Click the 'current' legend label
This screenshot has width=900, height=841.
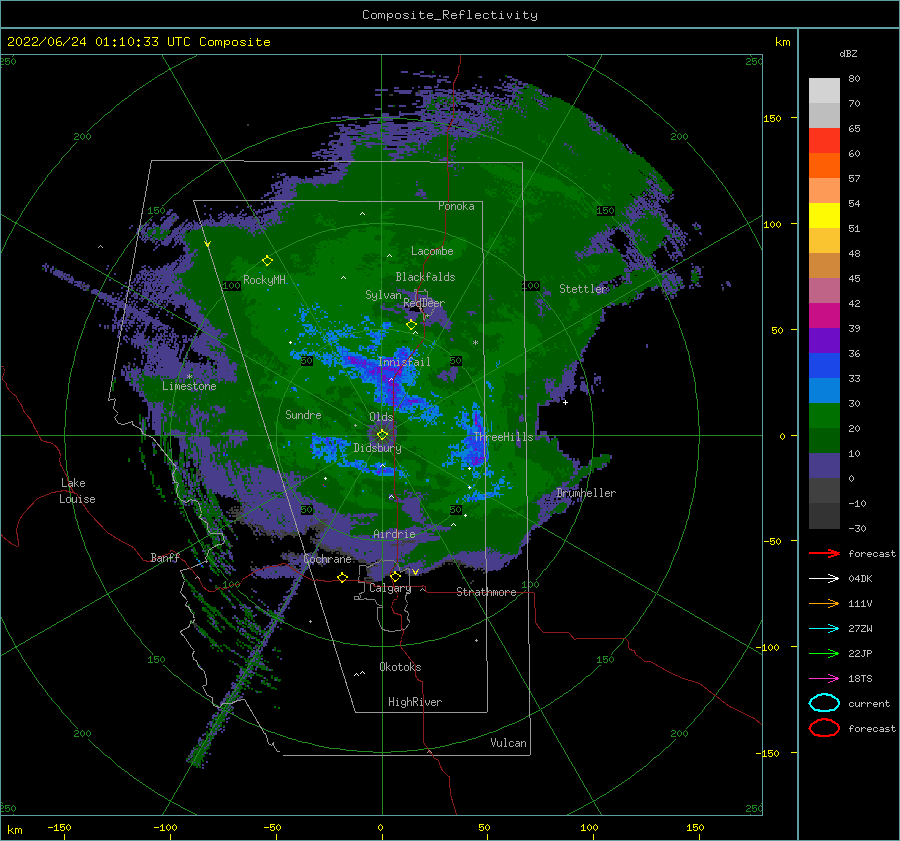click(x=869, y=704)
